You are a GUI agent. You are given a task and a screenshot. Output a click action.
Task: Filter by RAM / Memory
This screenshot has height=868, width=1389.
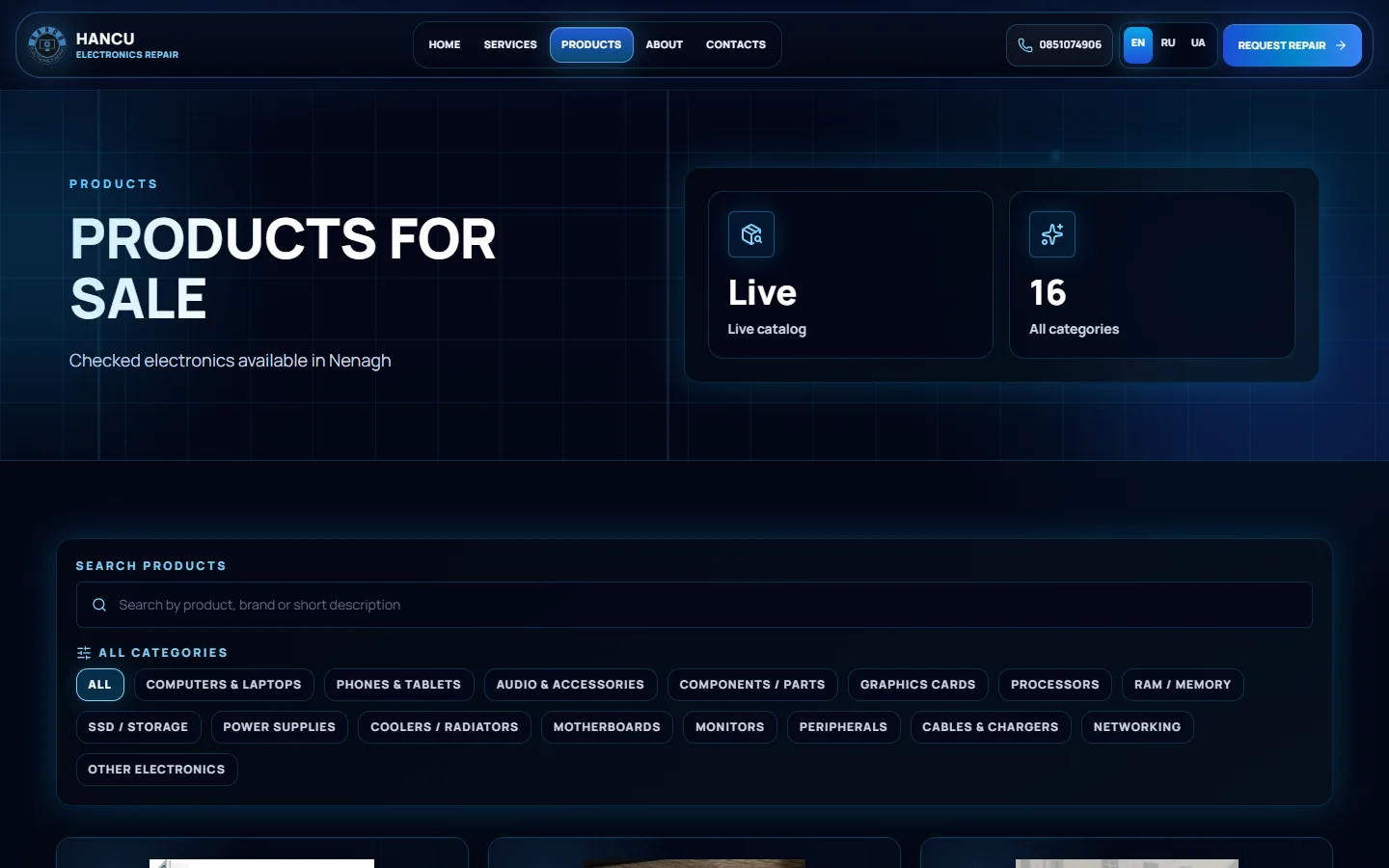pos(1183,685)
